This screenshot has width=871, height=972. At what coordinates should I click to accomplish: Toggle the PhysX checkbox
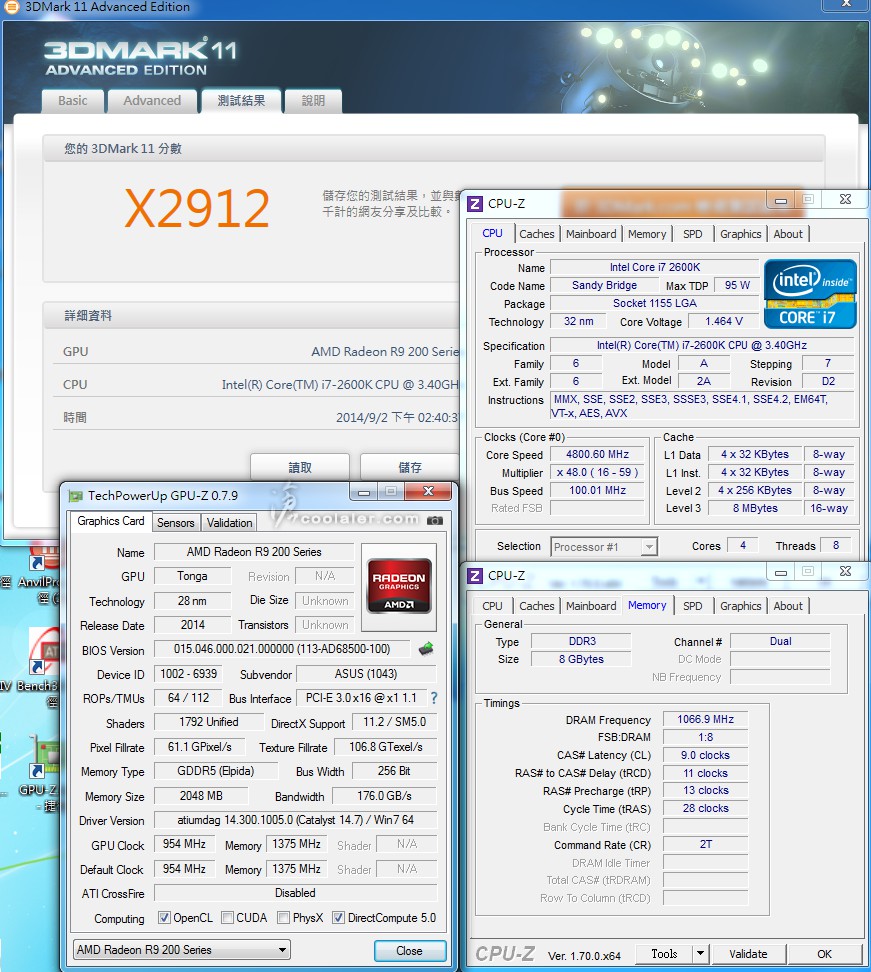(x=283, y=917)
